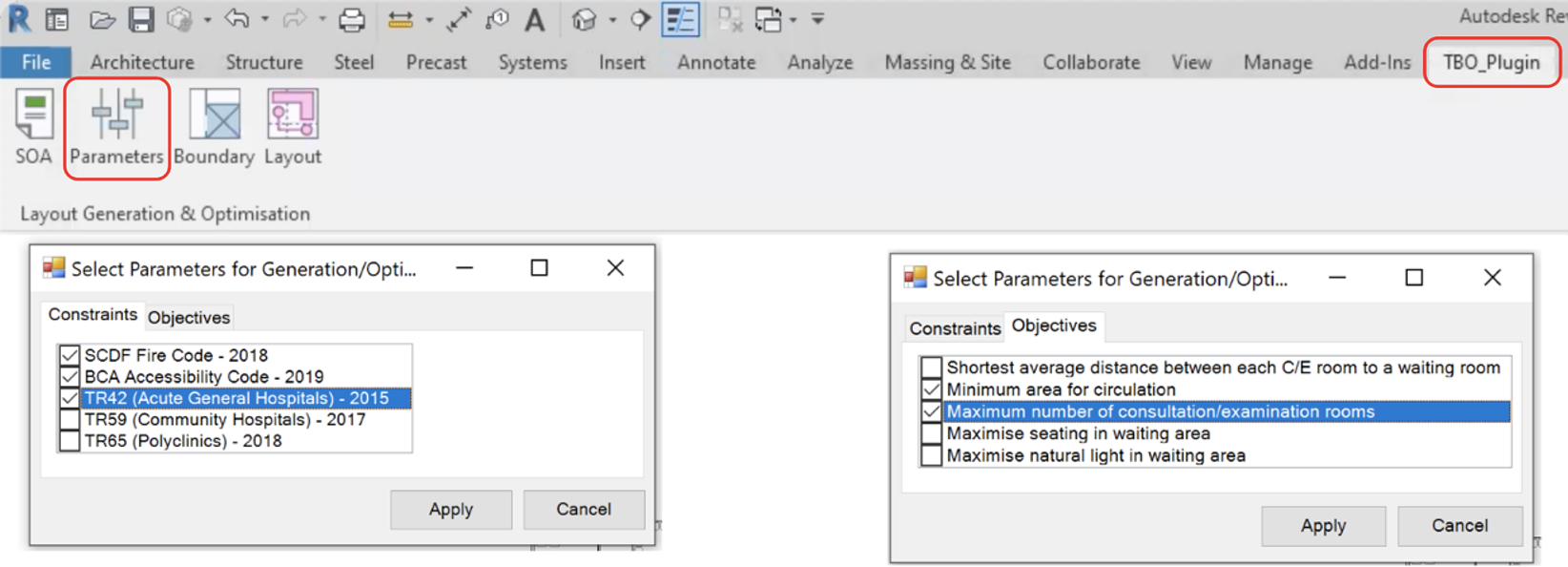Click Apply in the Objectives dialog
This screenshot has height=567, width=1568.
pos(1323,526)
